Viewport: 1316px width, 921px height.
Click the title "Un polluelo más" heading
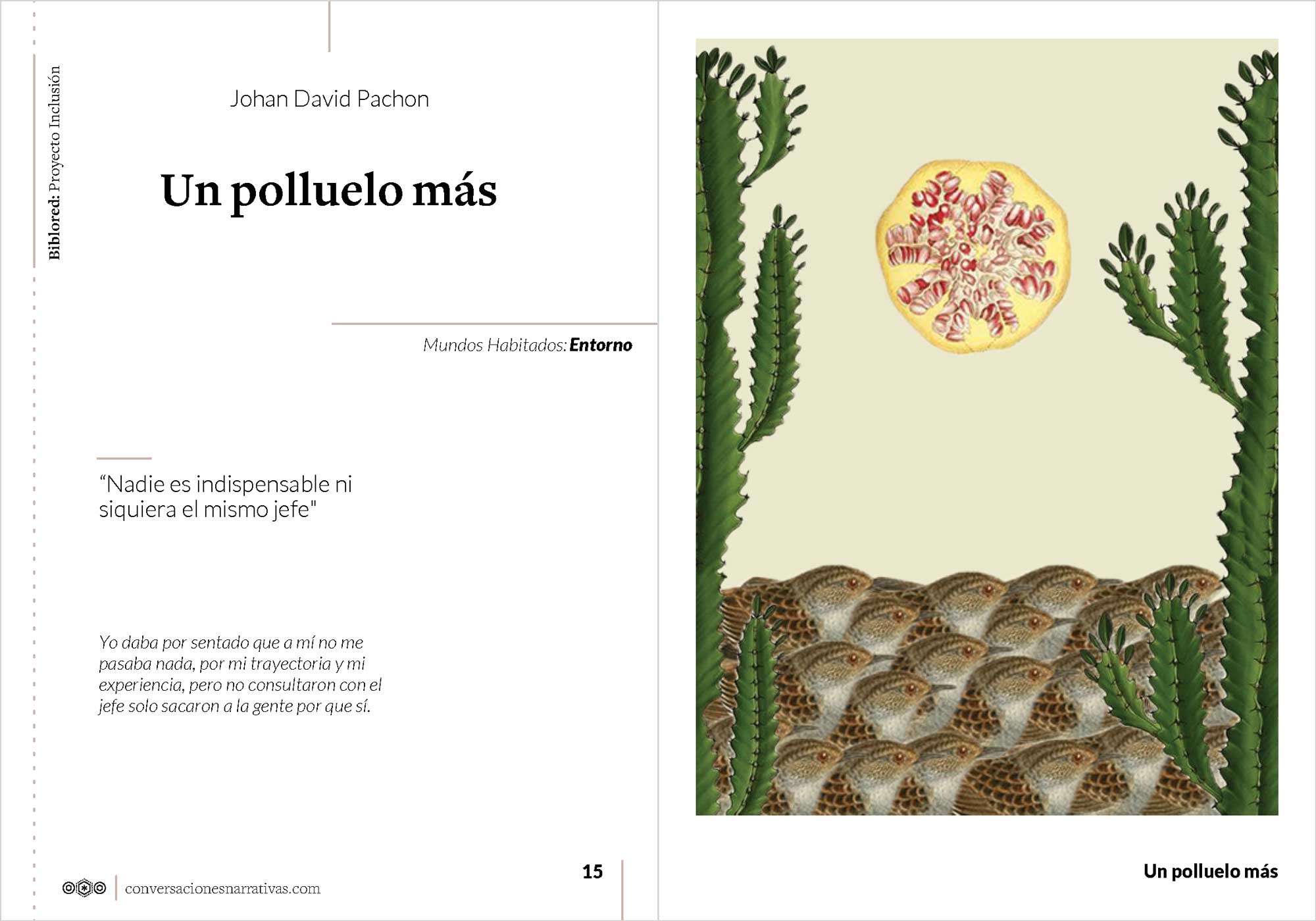pyautogui.click(x=328, y=191)
